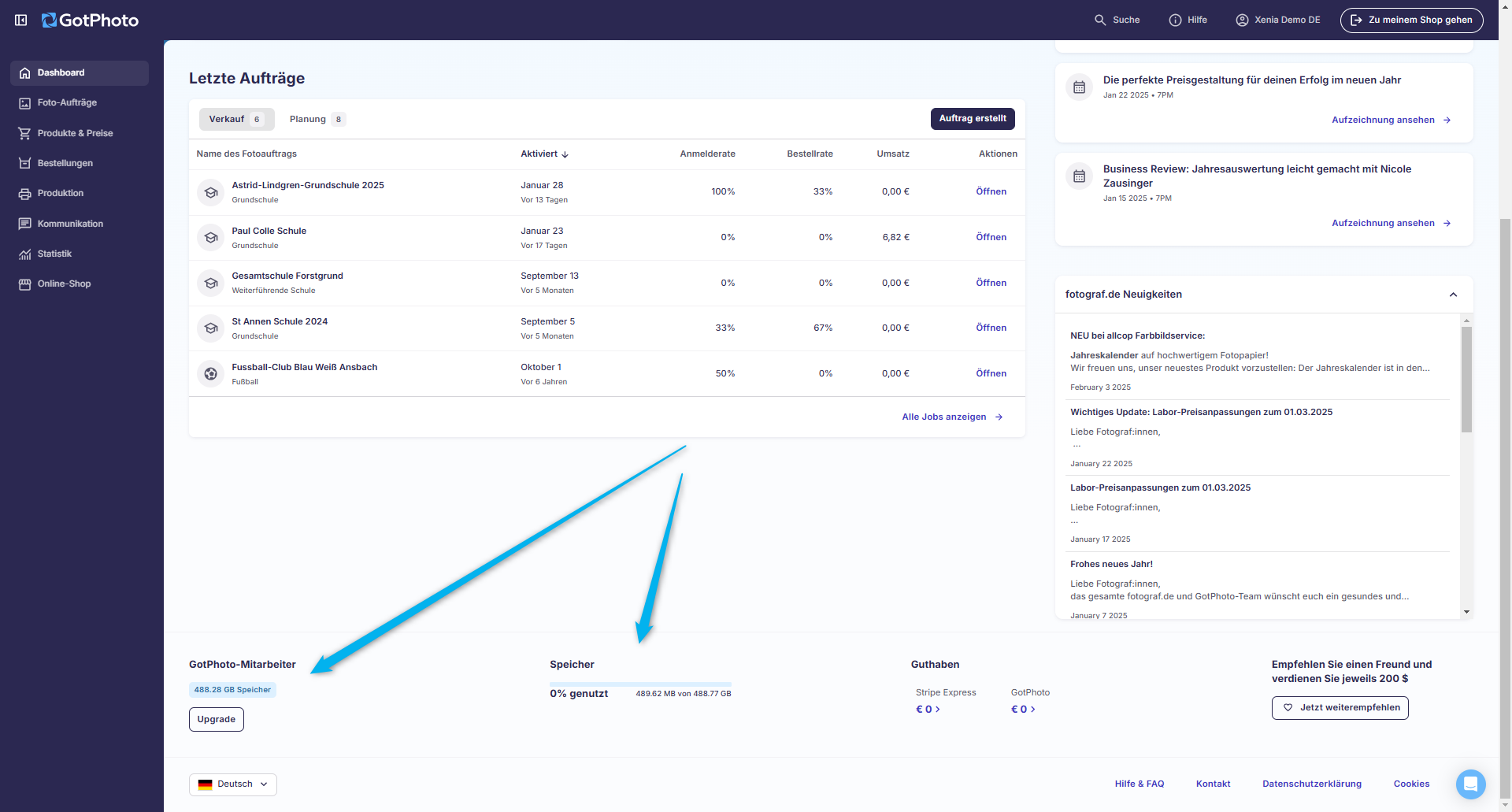Screen dimensions: 1512x812
Task: Click the Gesamtschule Forstgrund school icon
Action: coord(210,283)
